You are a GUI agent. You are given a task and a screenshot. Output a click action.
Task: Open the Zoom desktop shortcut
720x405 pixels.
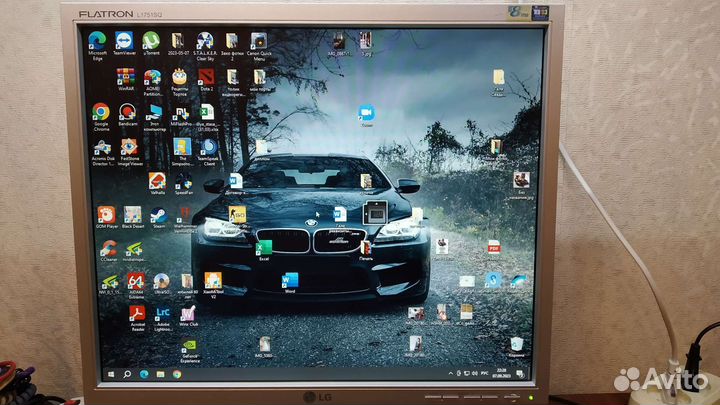click(366, 113)
